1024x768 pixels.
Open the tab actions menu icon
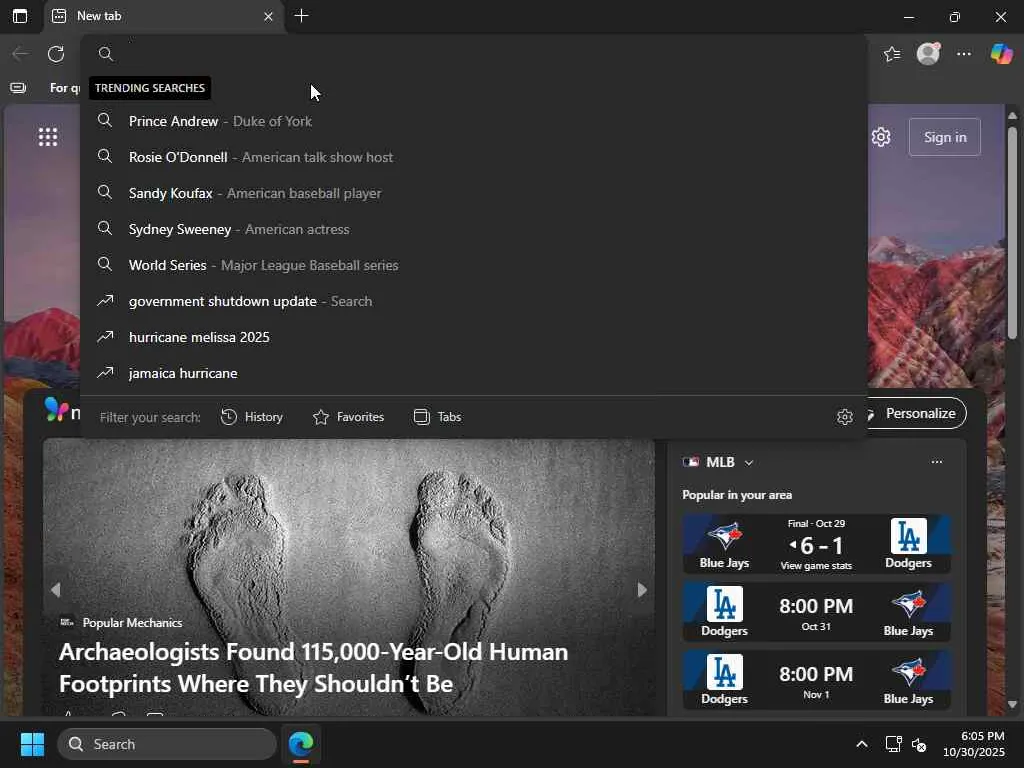(x=20, y=16)
